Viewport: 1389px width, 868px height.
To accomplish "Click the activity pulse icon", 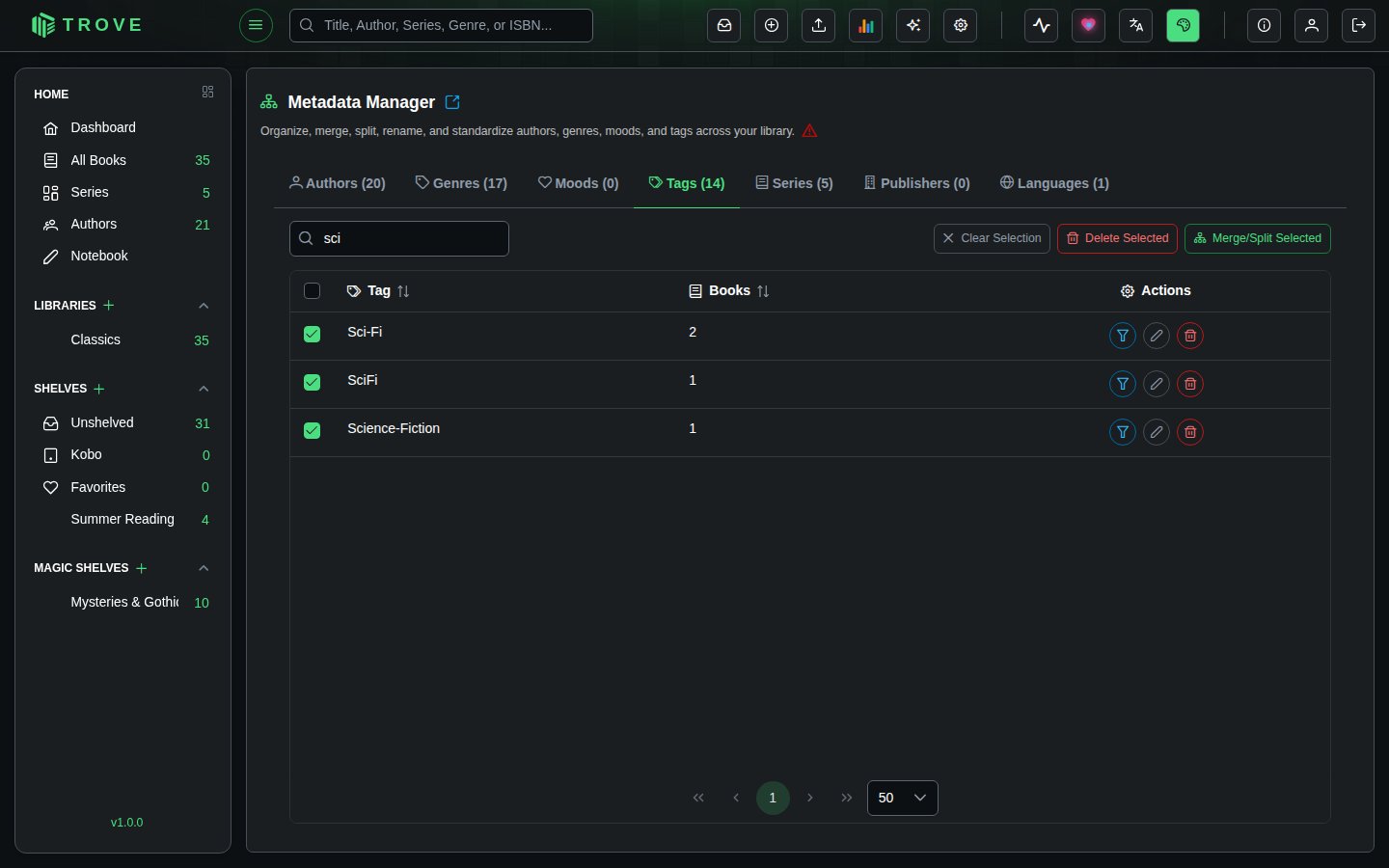I will [x=1042, y=25].
